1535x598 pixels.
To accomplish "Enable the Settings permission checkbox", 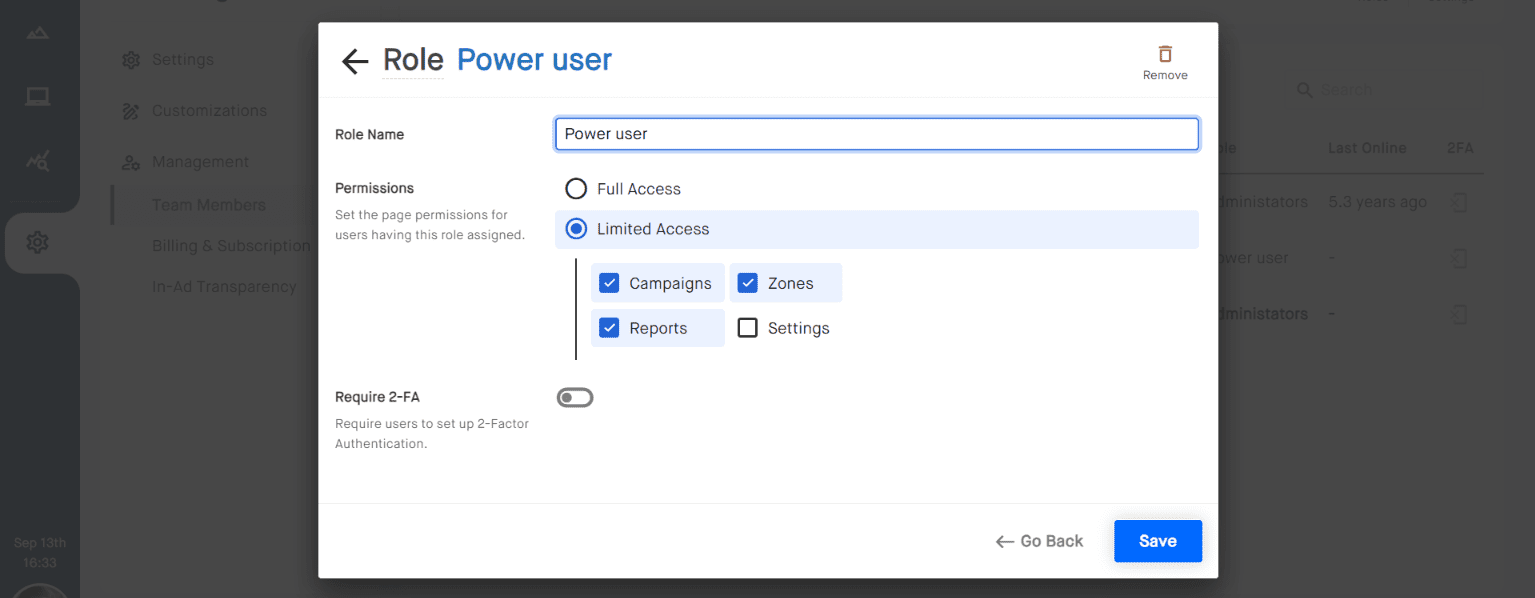I will [747, 327].
